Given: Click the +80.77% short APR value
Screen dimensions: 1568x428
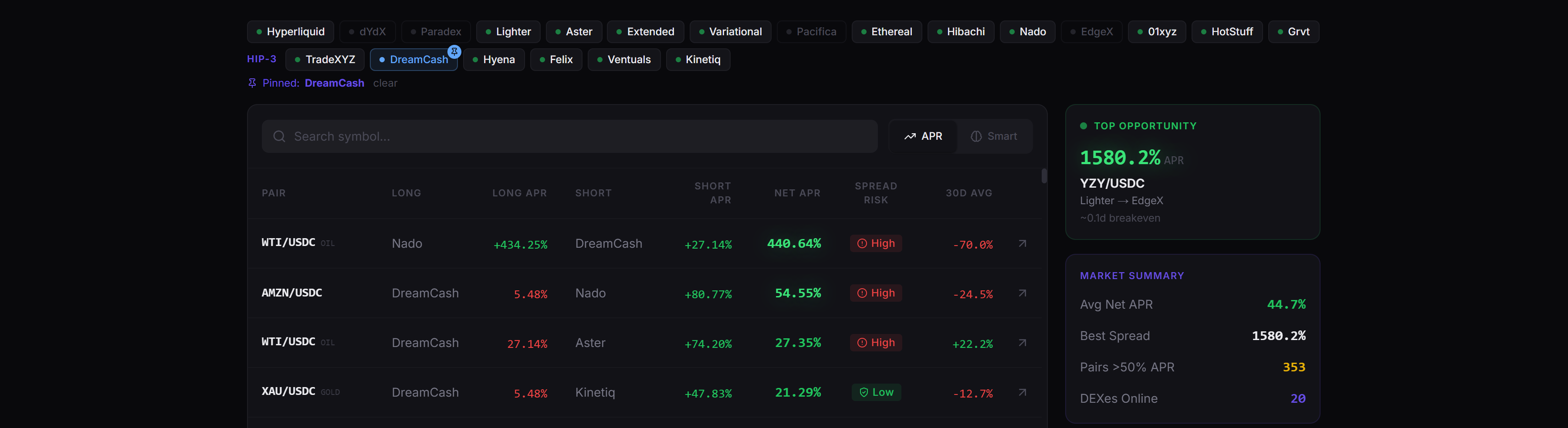Looking at the screenshot, I should [x=708, y=295].
